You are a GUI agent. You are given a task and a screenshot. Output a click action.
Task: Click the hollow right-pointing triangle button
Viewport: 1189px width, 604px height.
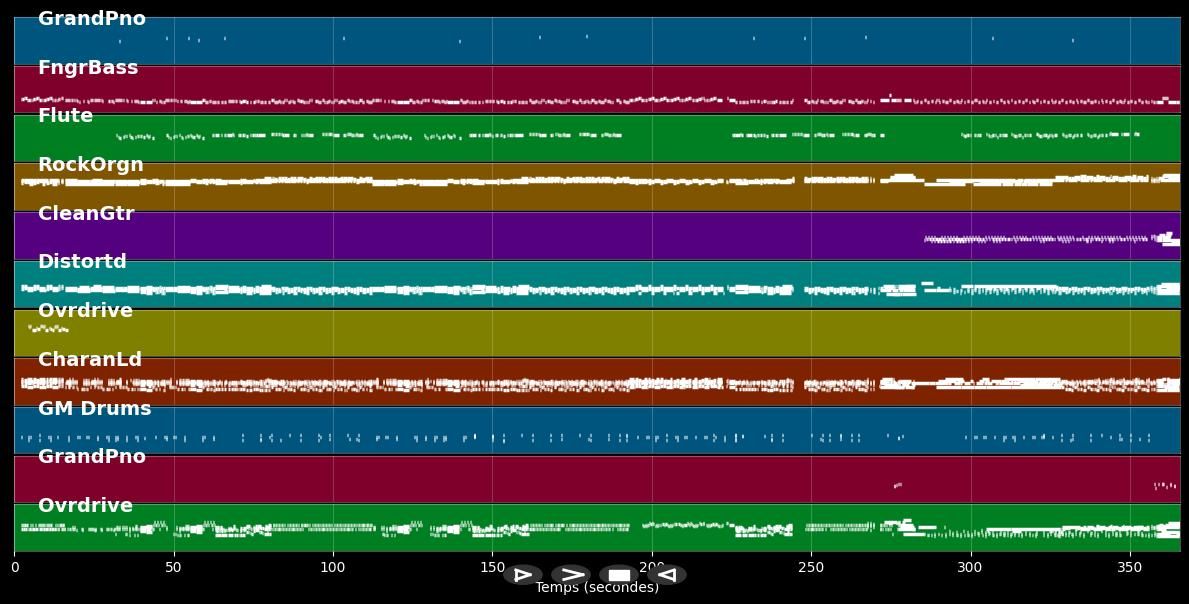[522, 575]
